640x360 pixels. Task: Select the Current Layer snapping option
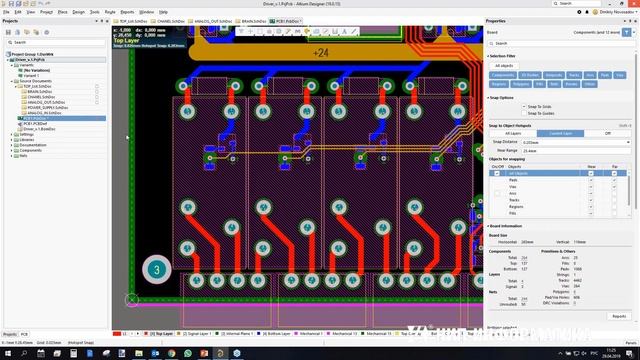point(560,133)
